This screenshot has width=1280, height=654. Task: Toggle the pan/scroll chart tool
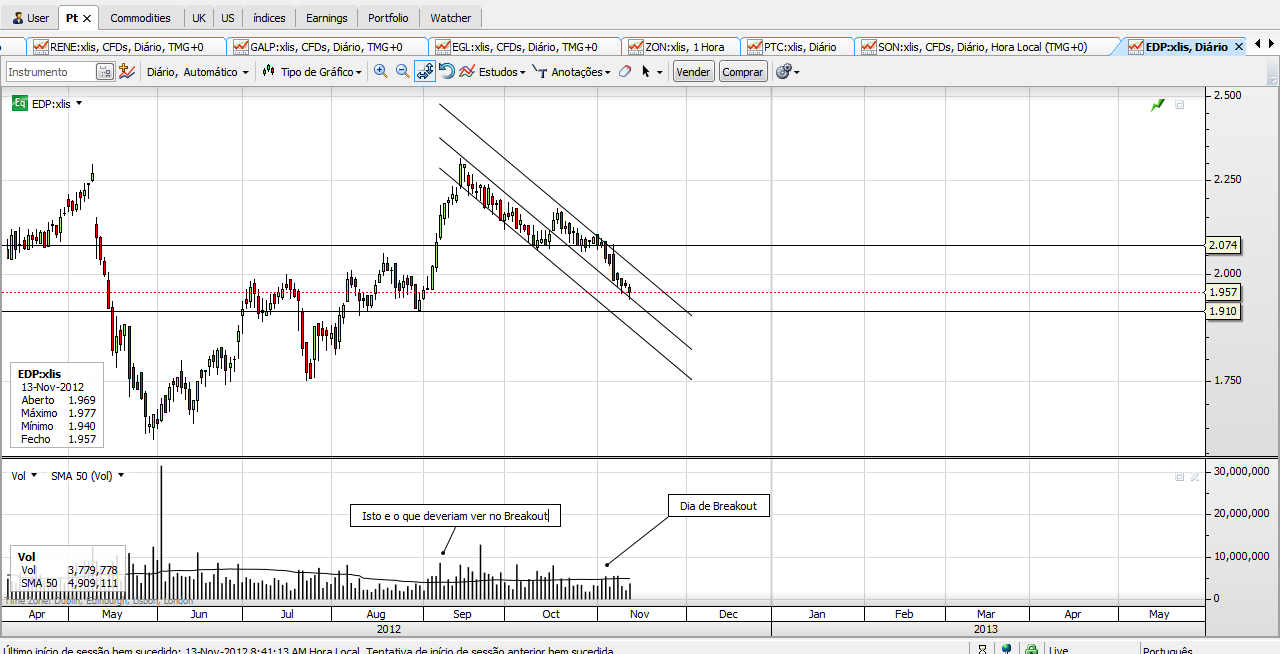pyautogui.click(x=425, y=71)
